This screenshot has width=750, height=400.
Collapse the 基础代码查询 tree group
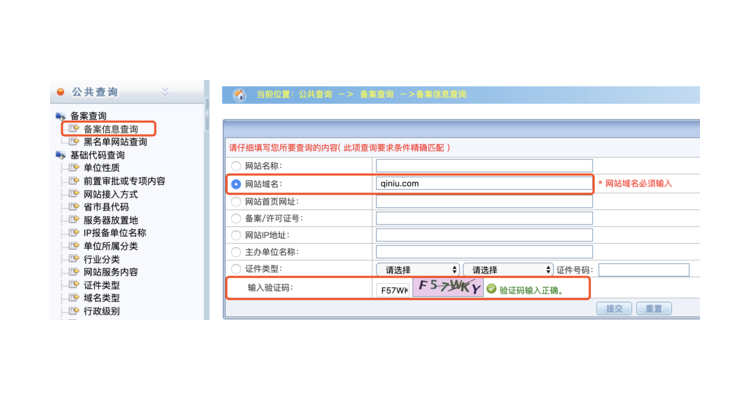pos(98,155)
